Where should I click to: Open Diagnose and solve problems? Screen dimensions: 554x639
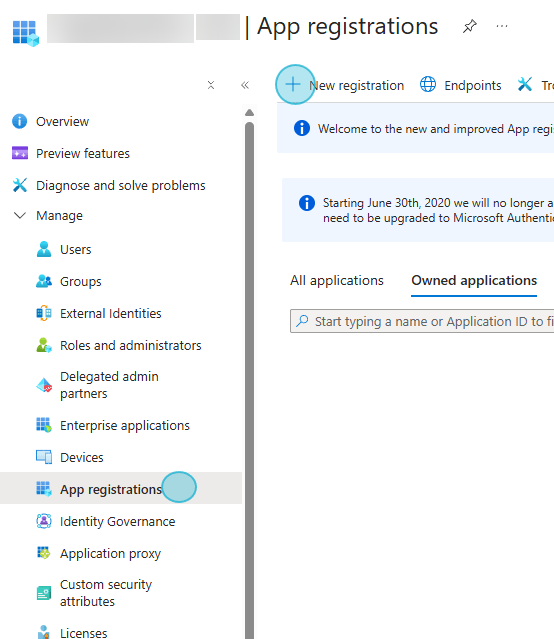[121, 185]
